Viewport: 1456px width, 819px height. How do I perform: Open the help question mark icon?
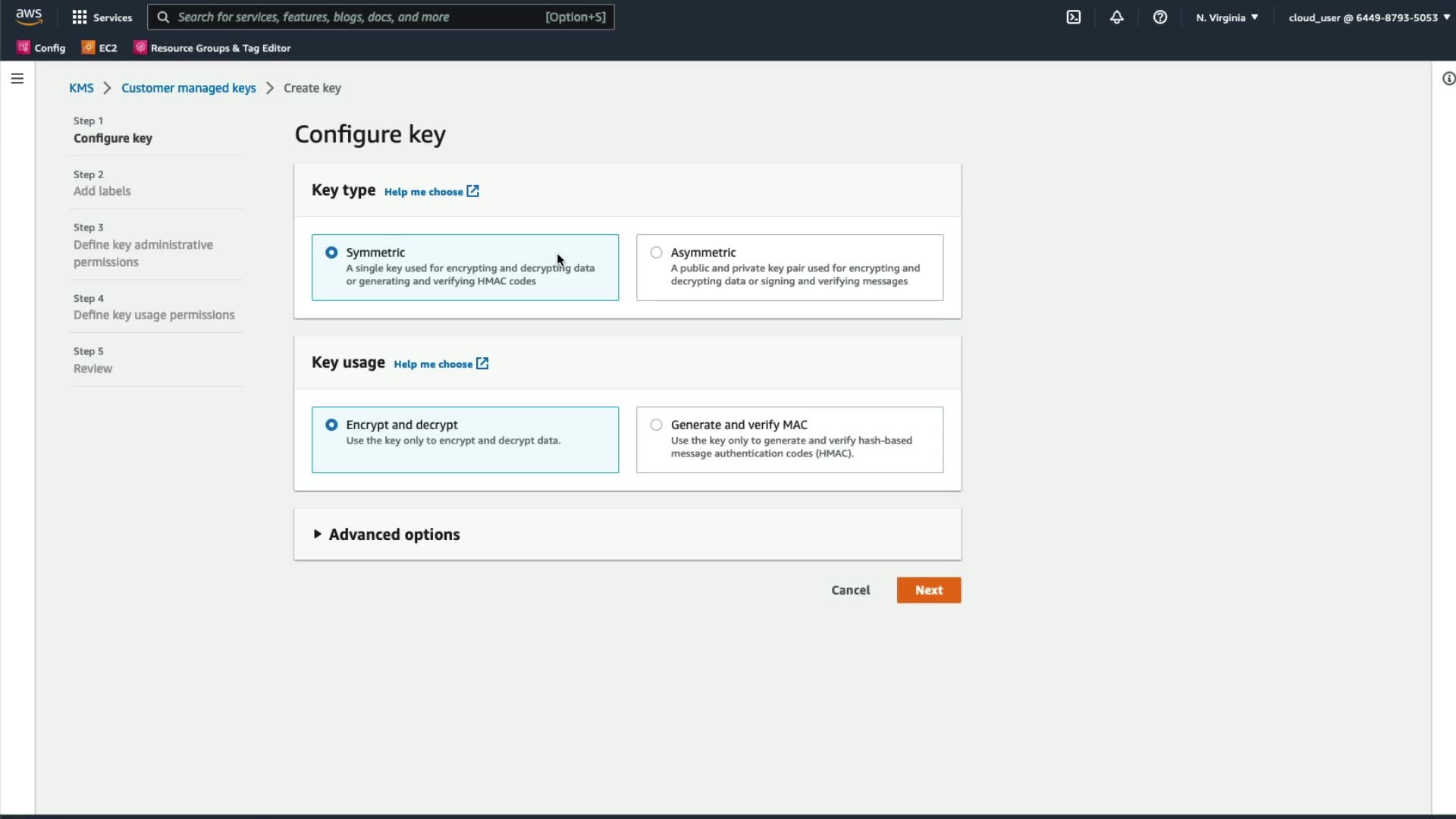click(1159, 17)
